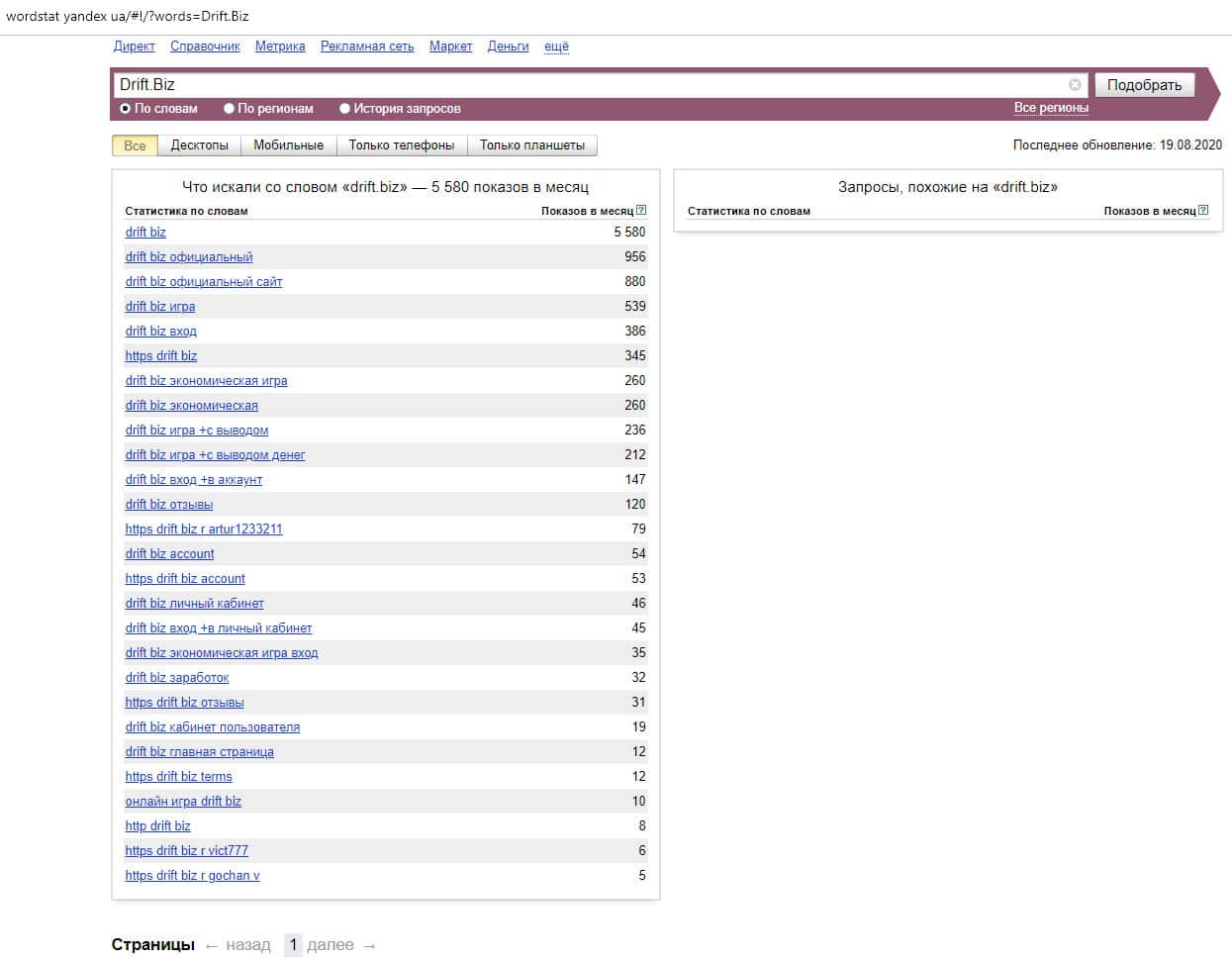
Task: Open the 'Все регионы' region selector
Action: pos(1050,108)
